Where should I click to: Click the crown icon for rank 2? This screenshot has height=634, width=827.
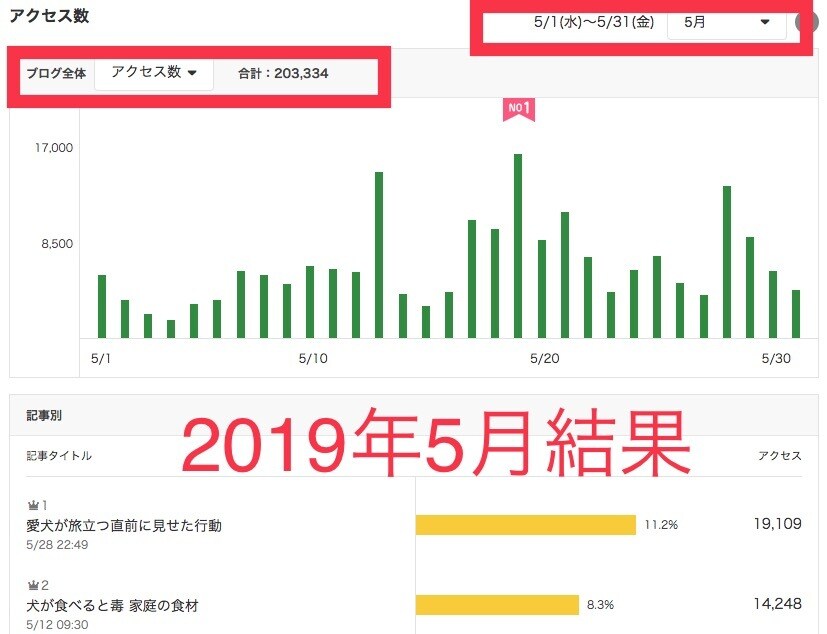[x=33, y=585]
